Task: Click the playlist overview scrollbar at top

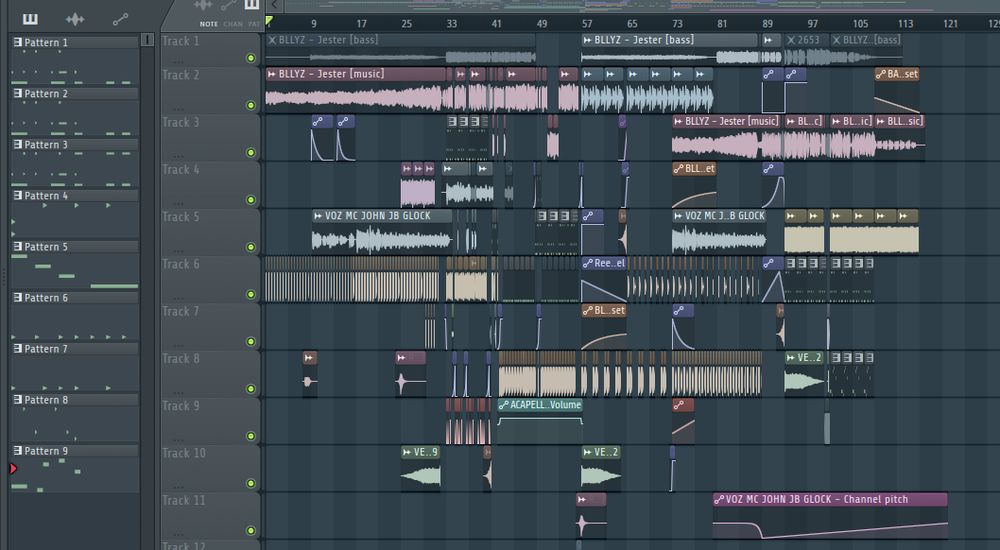Action: (x=641, y=5)
